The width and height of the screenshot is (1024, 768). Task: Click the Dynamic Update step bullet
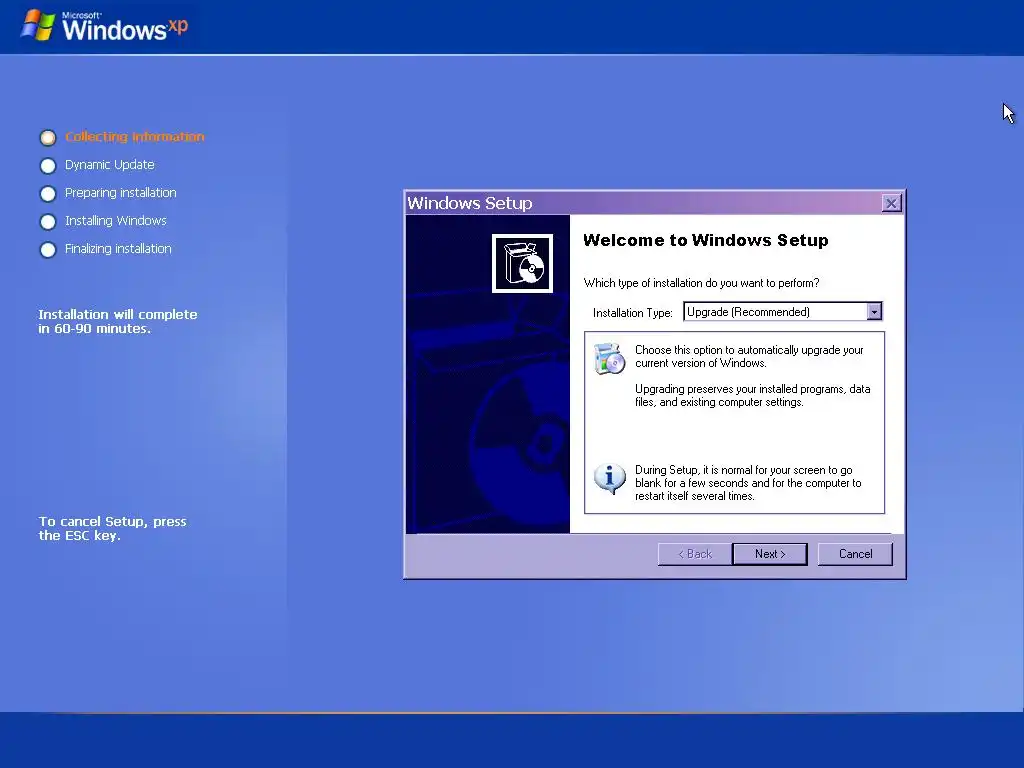(x=48, y=166)
